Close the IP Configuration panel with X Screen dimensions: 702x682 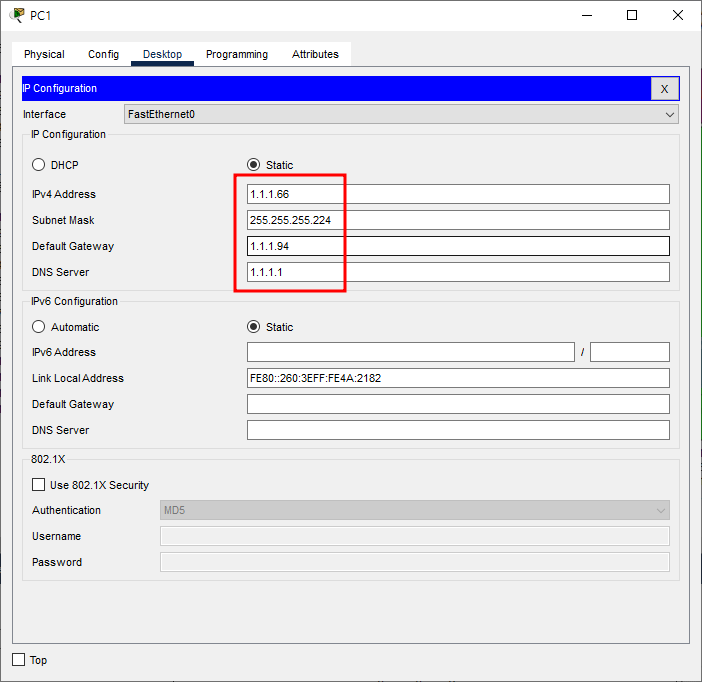[x=664, y=89]
